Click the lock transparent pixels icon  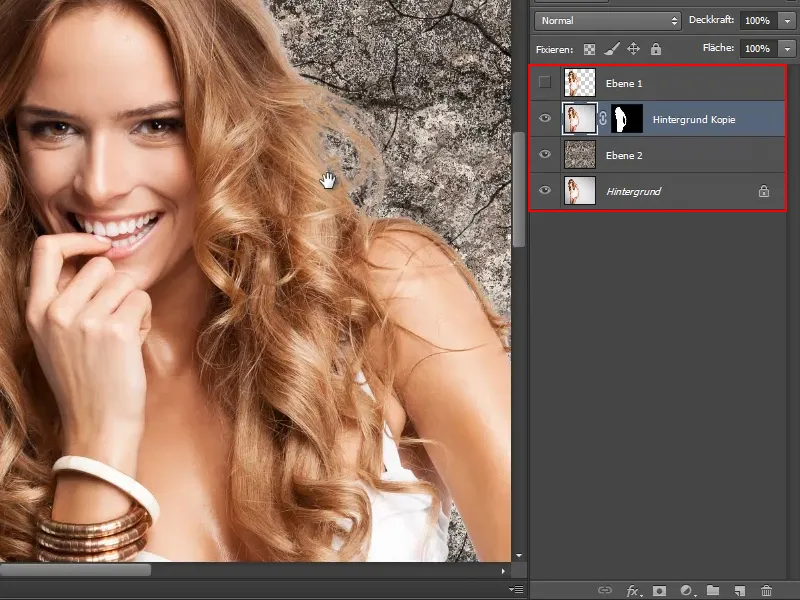[x=589, y=48]
